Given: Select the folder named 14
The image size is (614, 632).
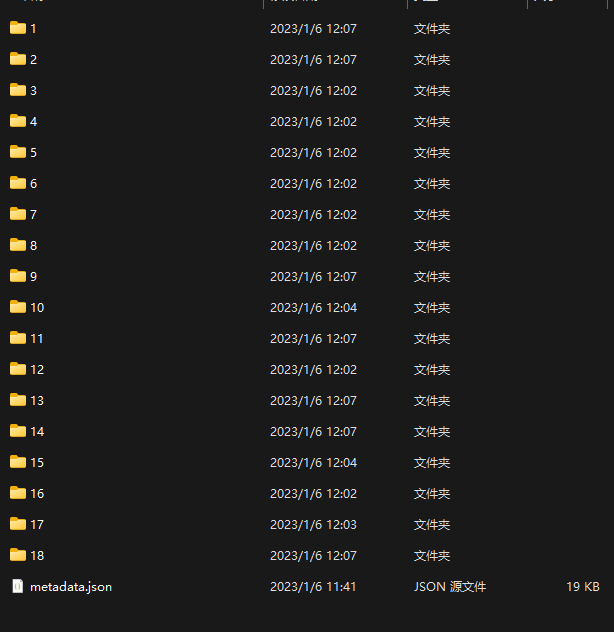Looking at the screenshot, I should click(37, 432).
